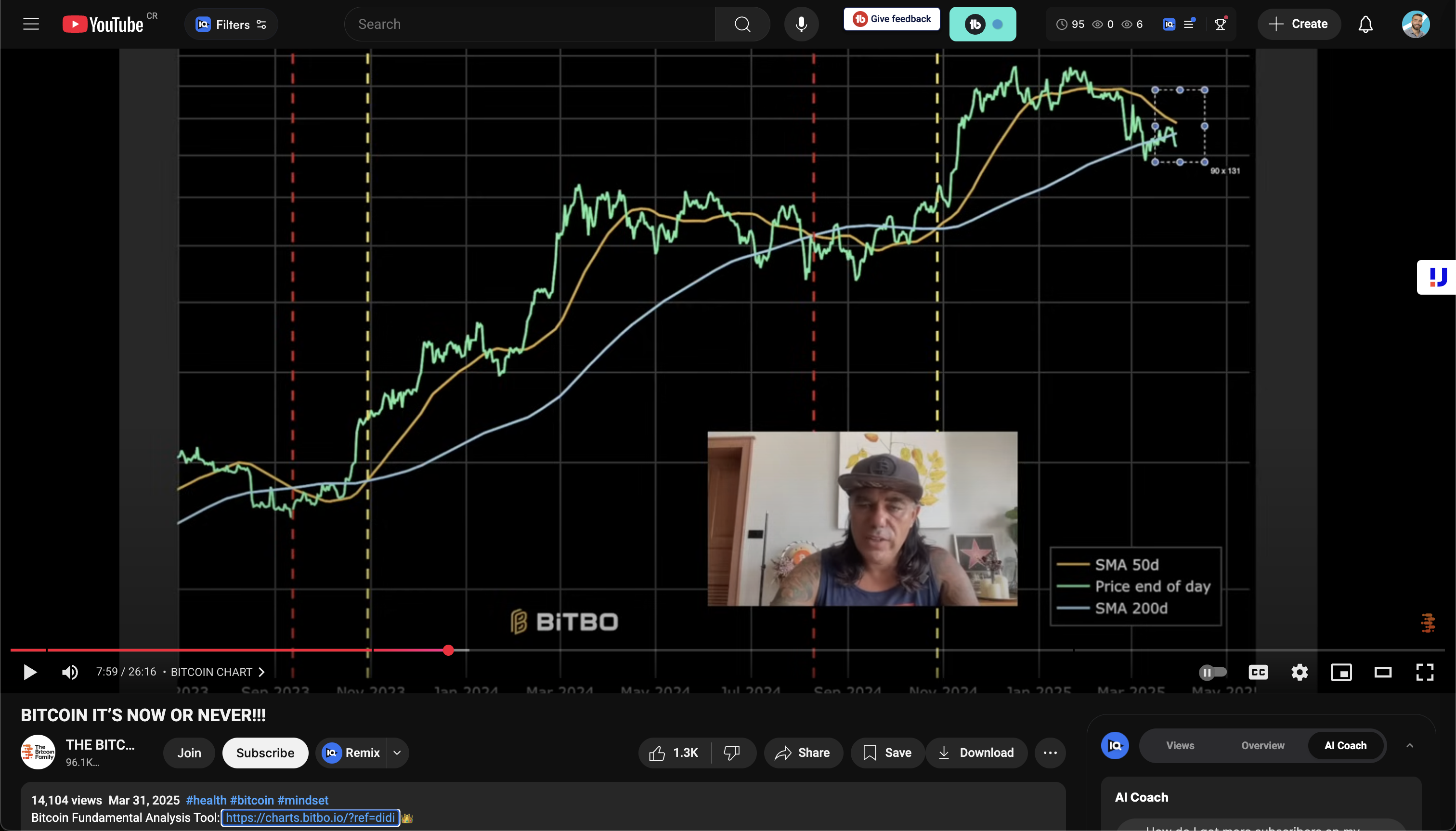
Task: Focus the Search input field
Action: [x=529, y=24]
